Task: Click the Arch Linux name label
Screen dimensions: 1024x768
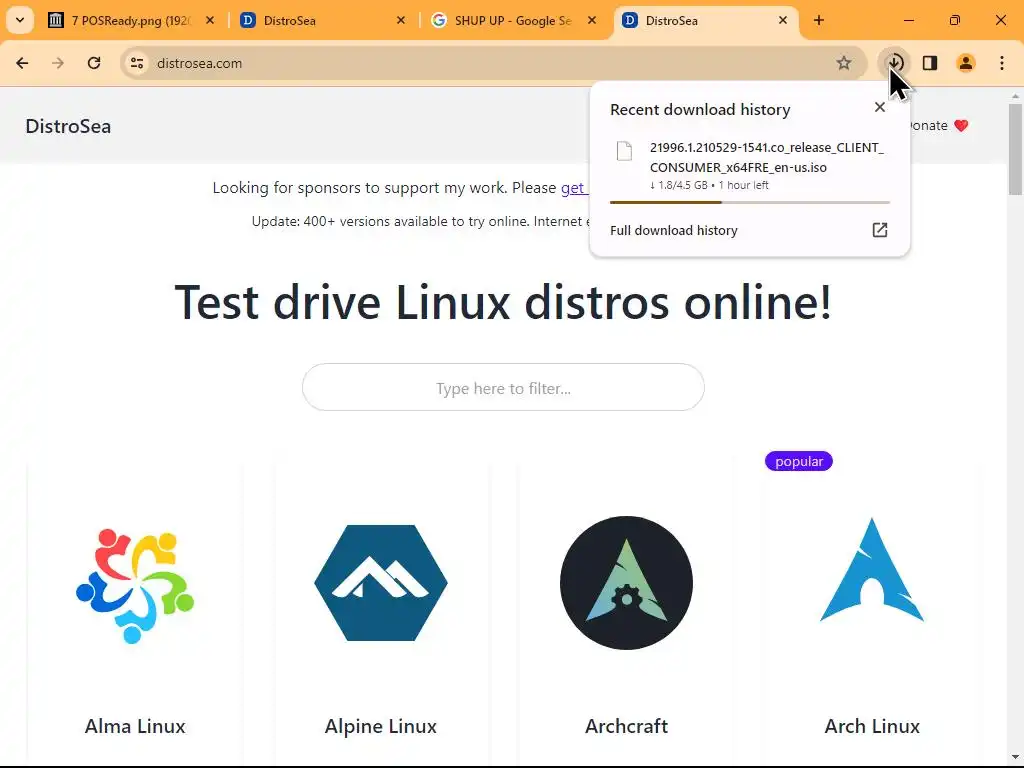Action: (872, 726)
